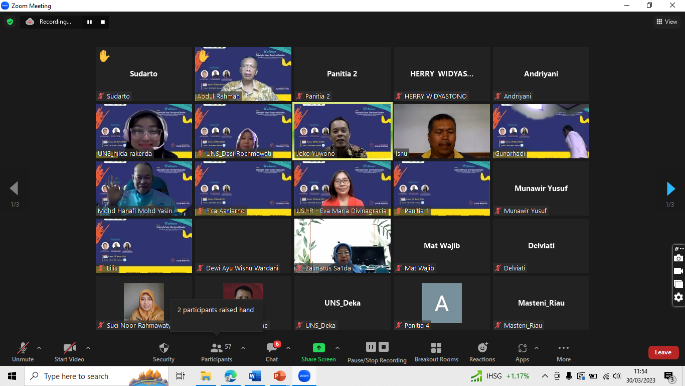Click the green Share Screen icon

click(x=319, y=348)
